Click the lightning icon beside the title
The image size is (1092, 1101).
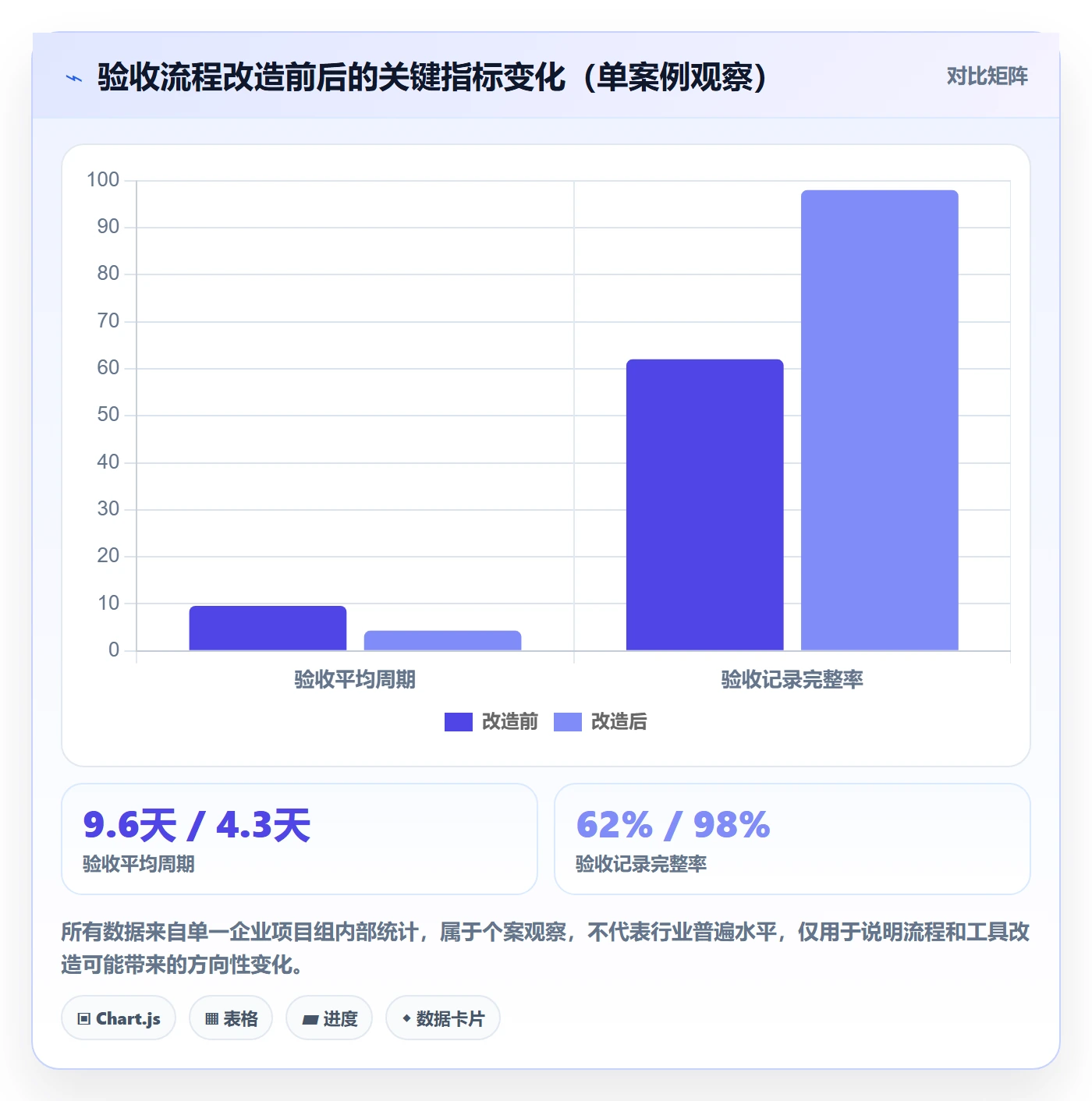click(x=74, y=78)
